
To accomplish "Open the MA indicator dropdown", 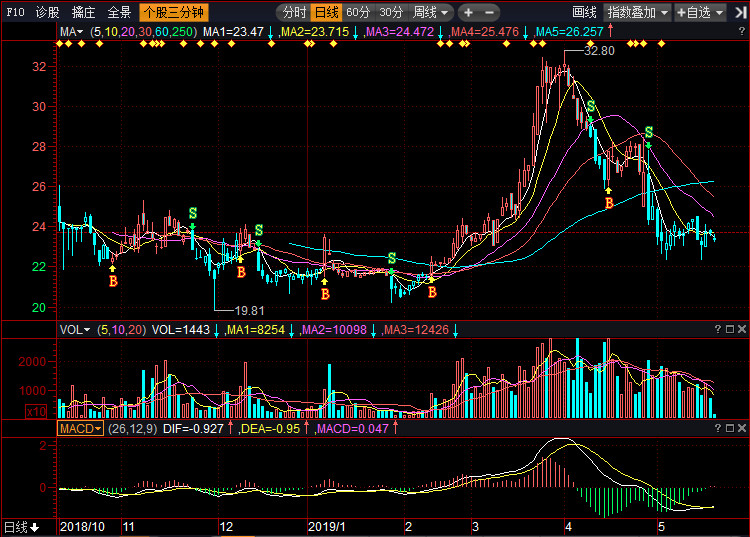I will (72, 32).
